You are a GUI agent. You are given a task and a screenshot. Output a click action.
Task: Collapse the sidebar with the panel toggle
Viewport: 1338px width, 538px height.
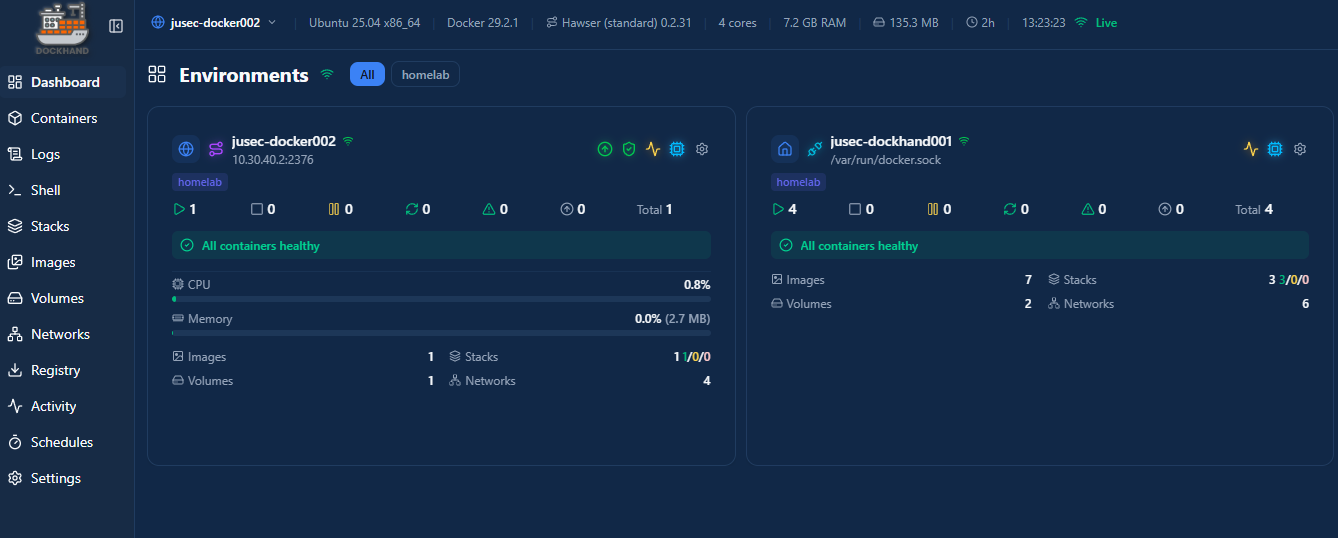116,26
